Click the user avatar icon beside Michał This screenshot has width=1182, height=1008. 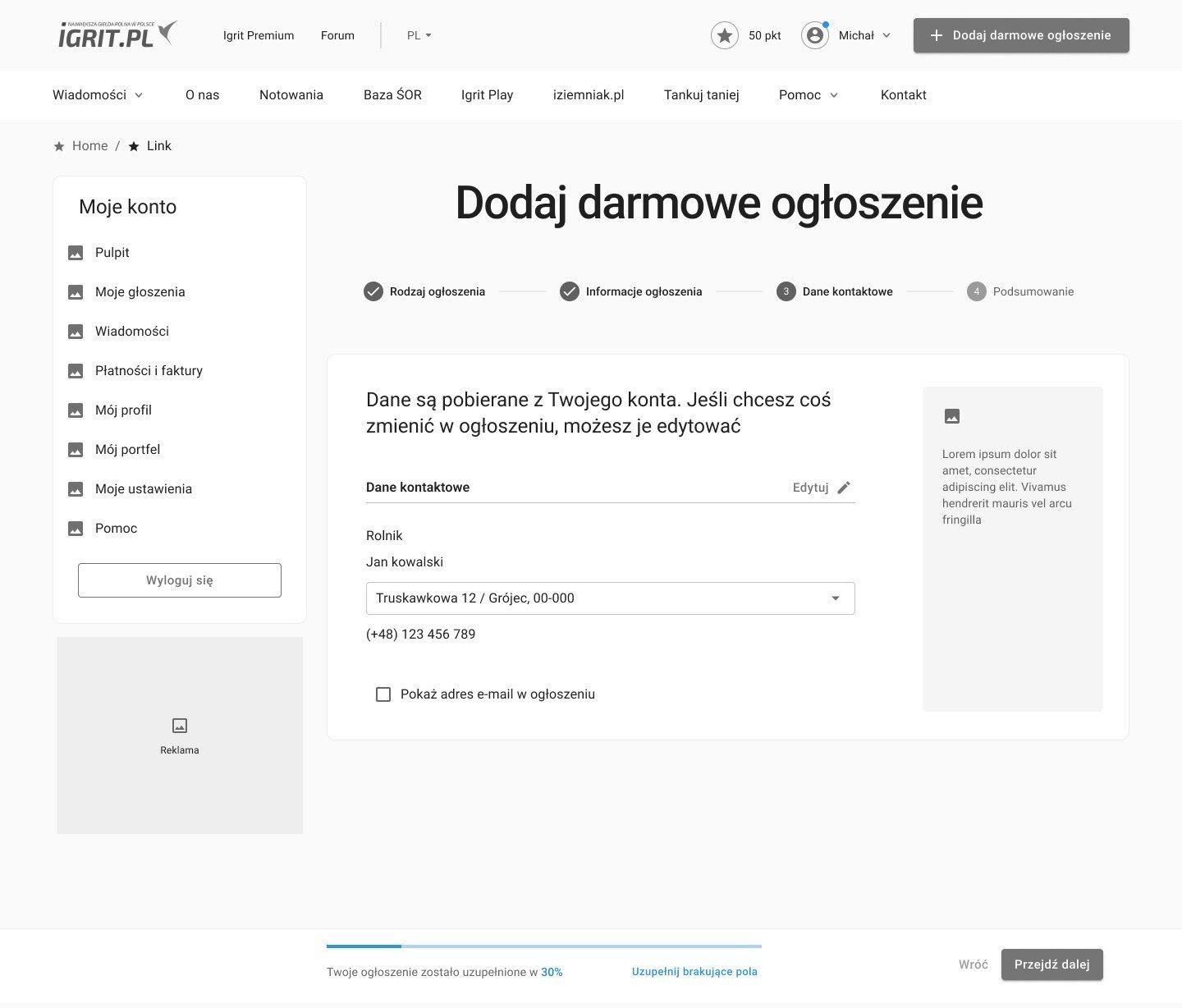814,35
